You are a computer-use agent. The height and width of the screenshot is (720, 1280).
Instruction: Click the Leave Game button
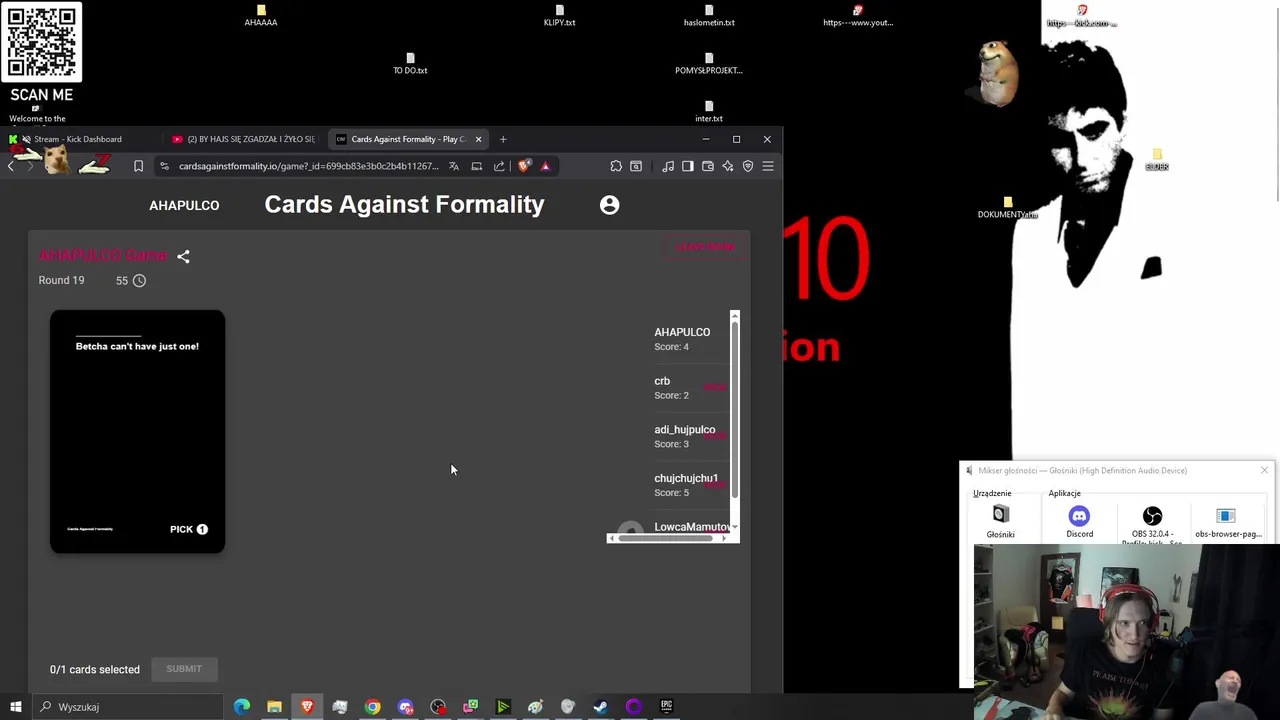(x=706, y=246)
